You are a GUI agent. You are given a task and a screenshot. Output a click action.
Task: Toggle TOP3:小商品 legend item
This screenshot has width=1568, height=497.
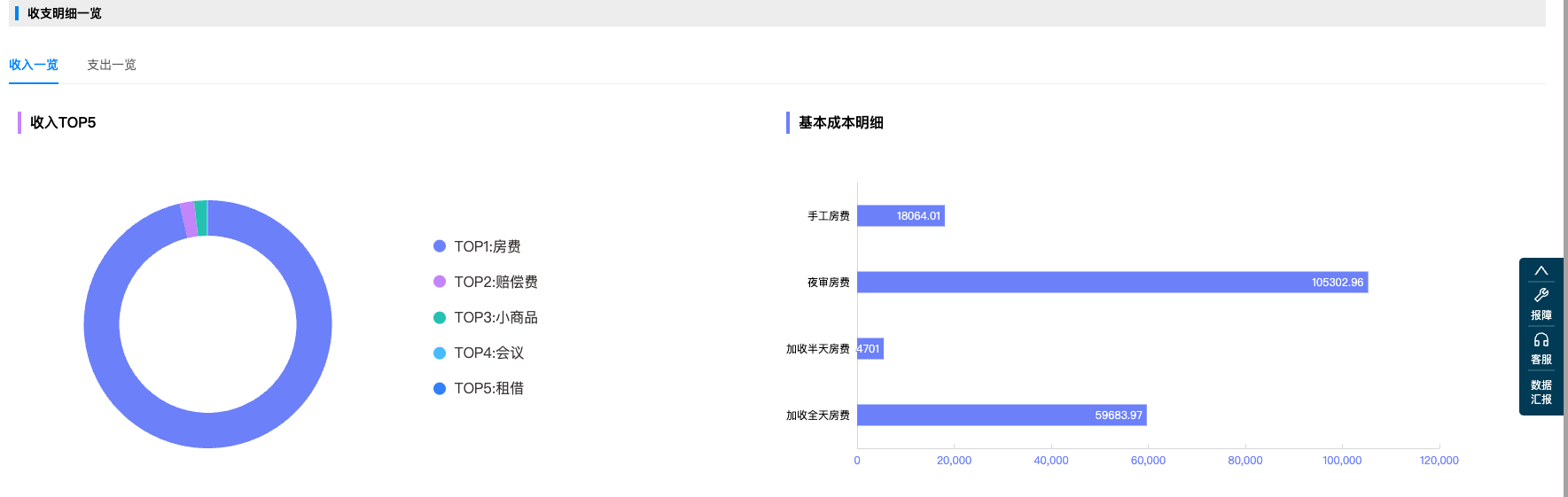pos(485,317)
